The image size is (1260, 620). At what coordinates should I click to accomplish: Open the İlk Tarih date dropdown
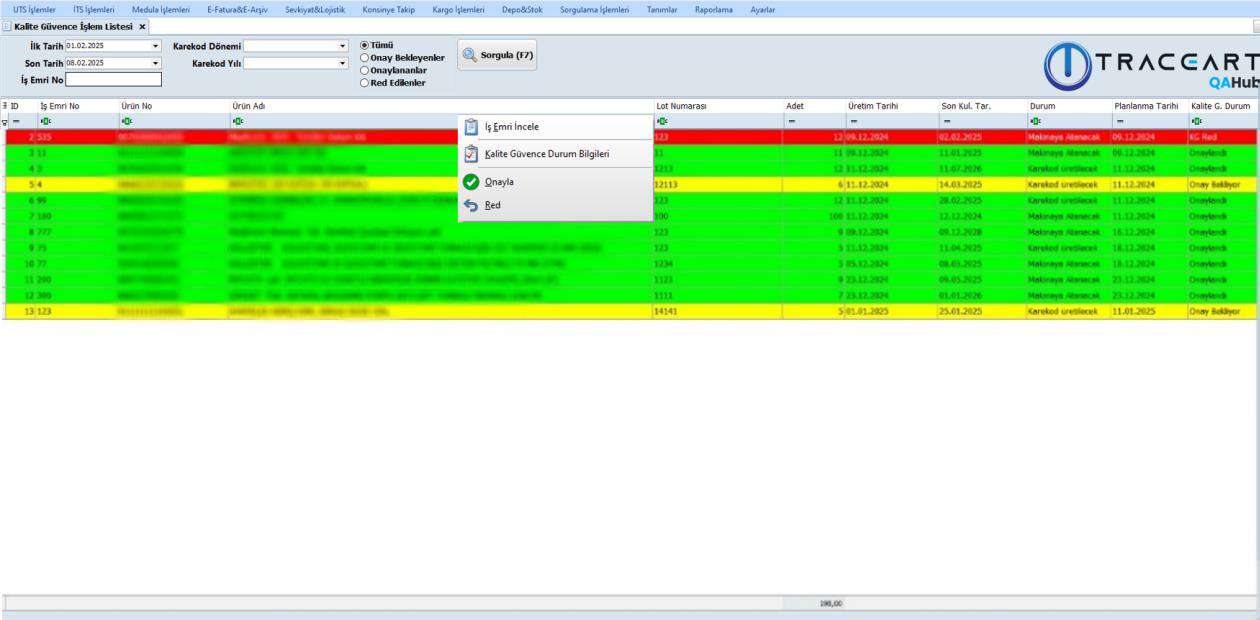point(155,46)
